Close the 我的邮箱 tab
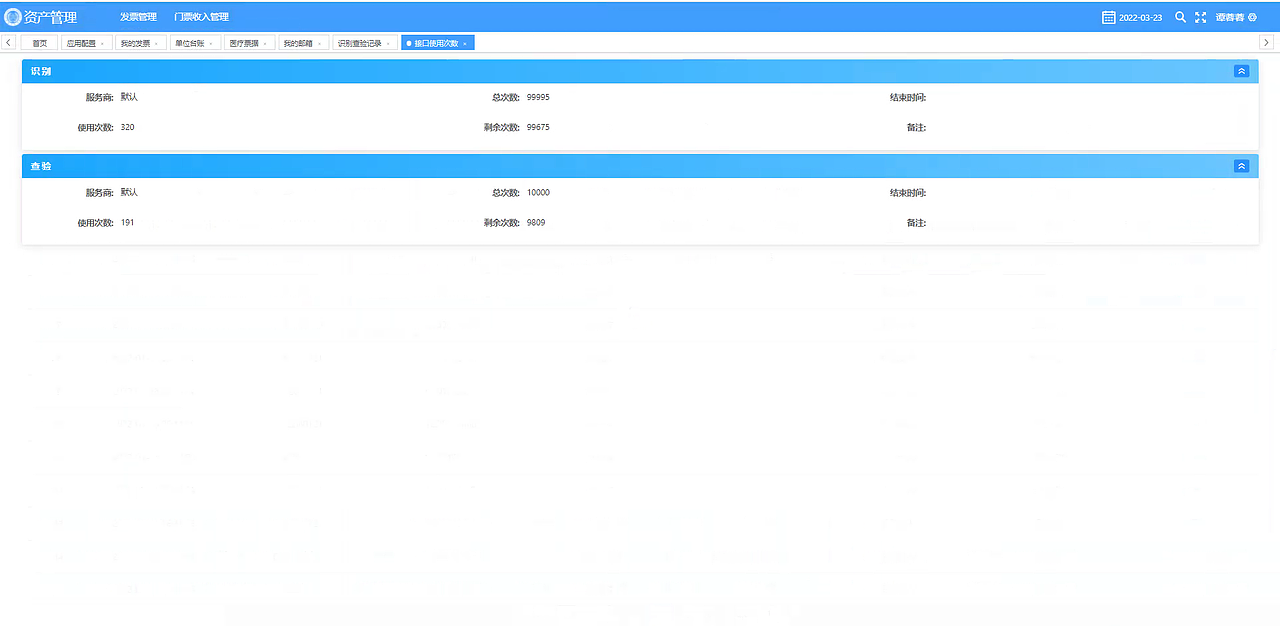 319,44
